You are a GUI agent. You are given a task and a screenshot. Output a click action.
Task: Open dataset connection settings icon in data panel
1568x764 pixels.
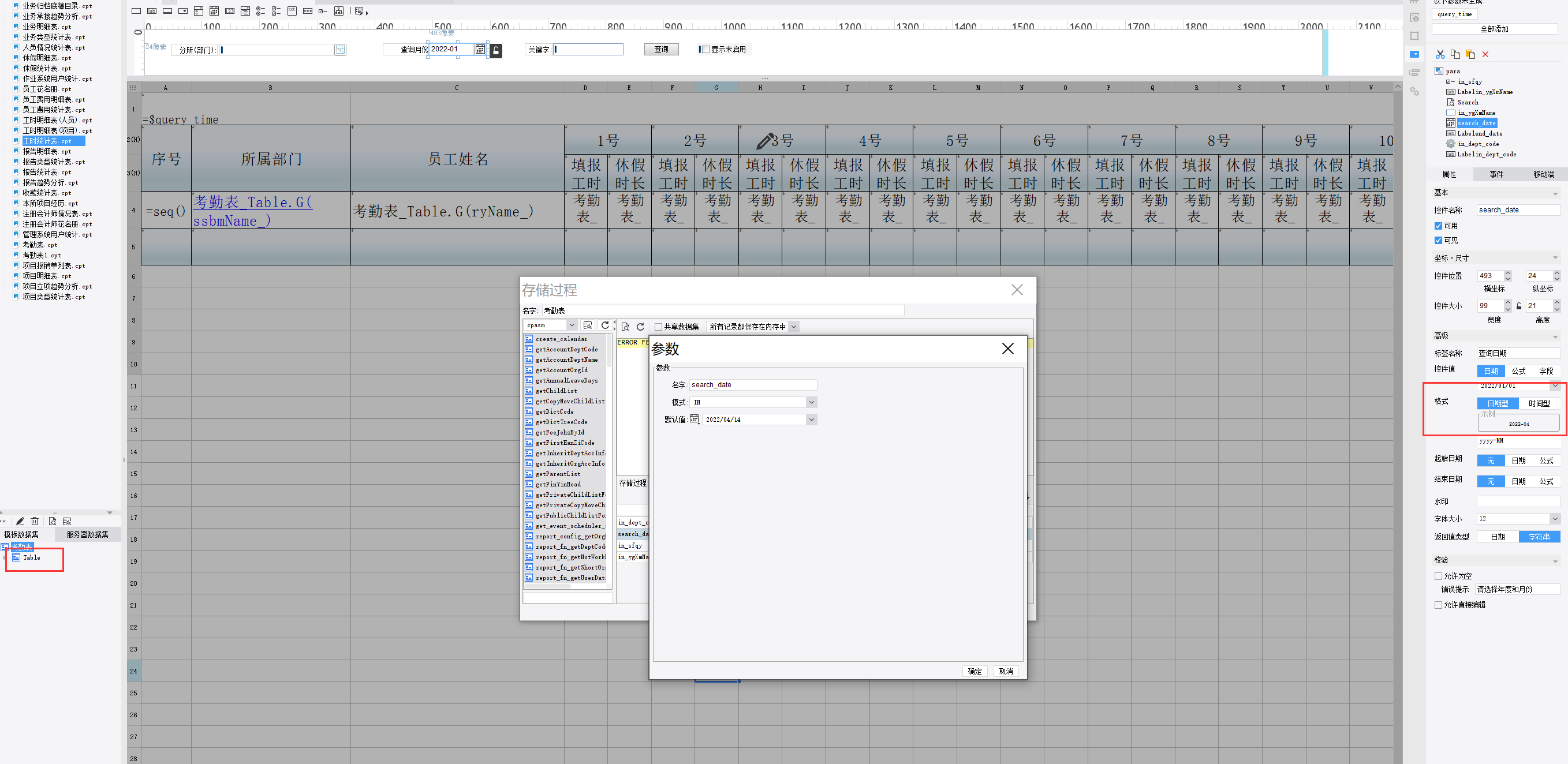[x=67, y=520]
